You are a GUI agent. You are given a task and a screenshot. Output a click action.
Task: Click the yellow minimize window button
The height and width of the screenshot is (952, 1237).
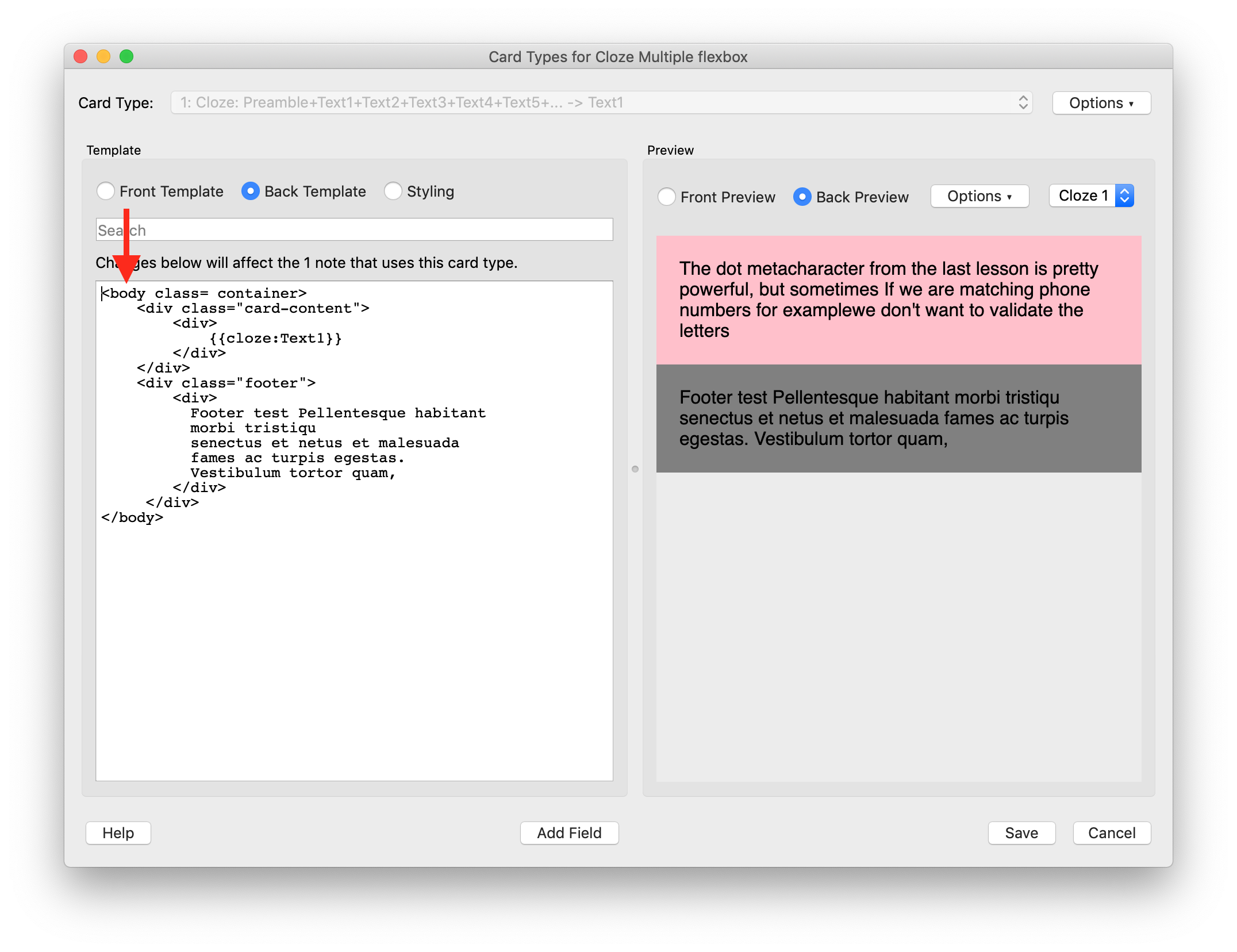(x=103, y=56)
